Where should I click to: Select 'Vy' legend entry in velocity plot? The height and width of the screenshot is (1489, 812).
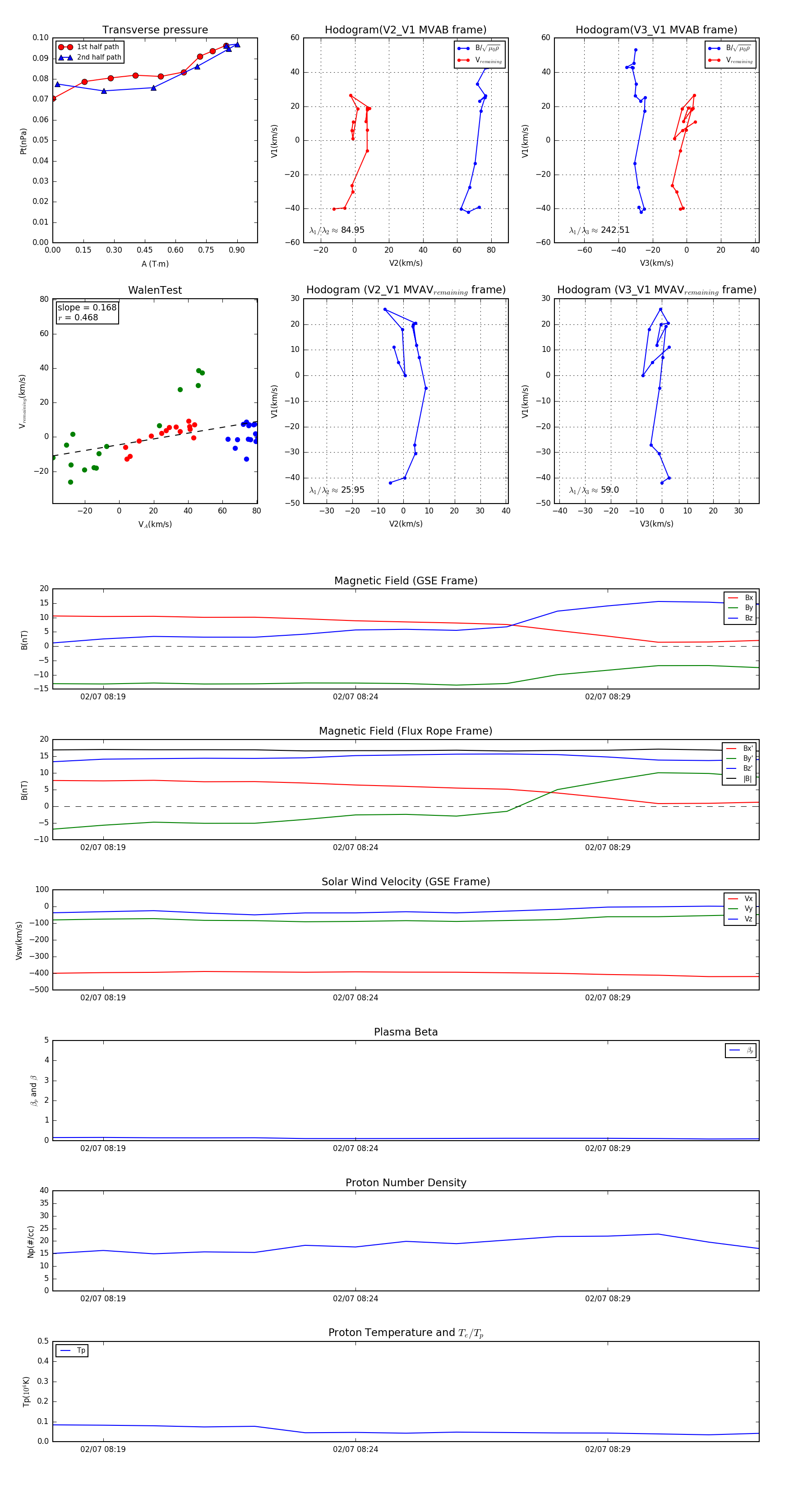(x=740, y=909)
